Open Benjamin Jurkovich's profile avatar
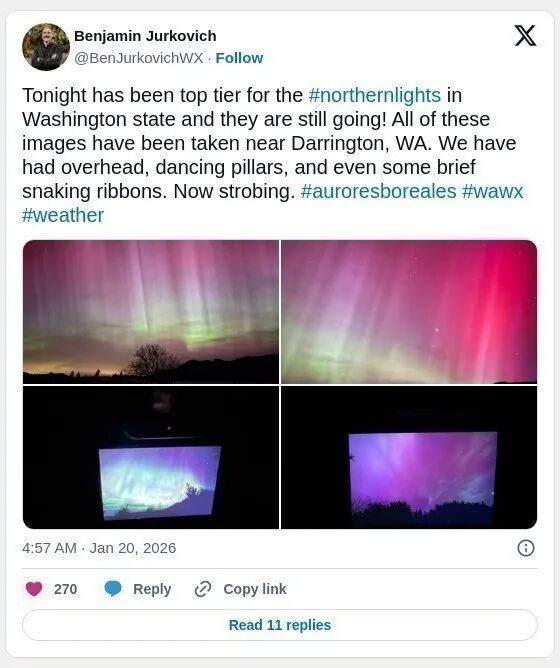 click(x=46, y=47)
